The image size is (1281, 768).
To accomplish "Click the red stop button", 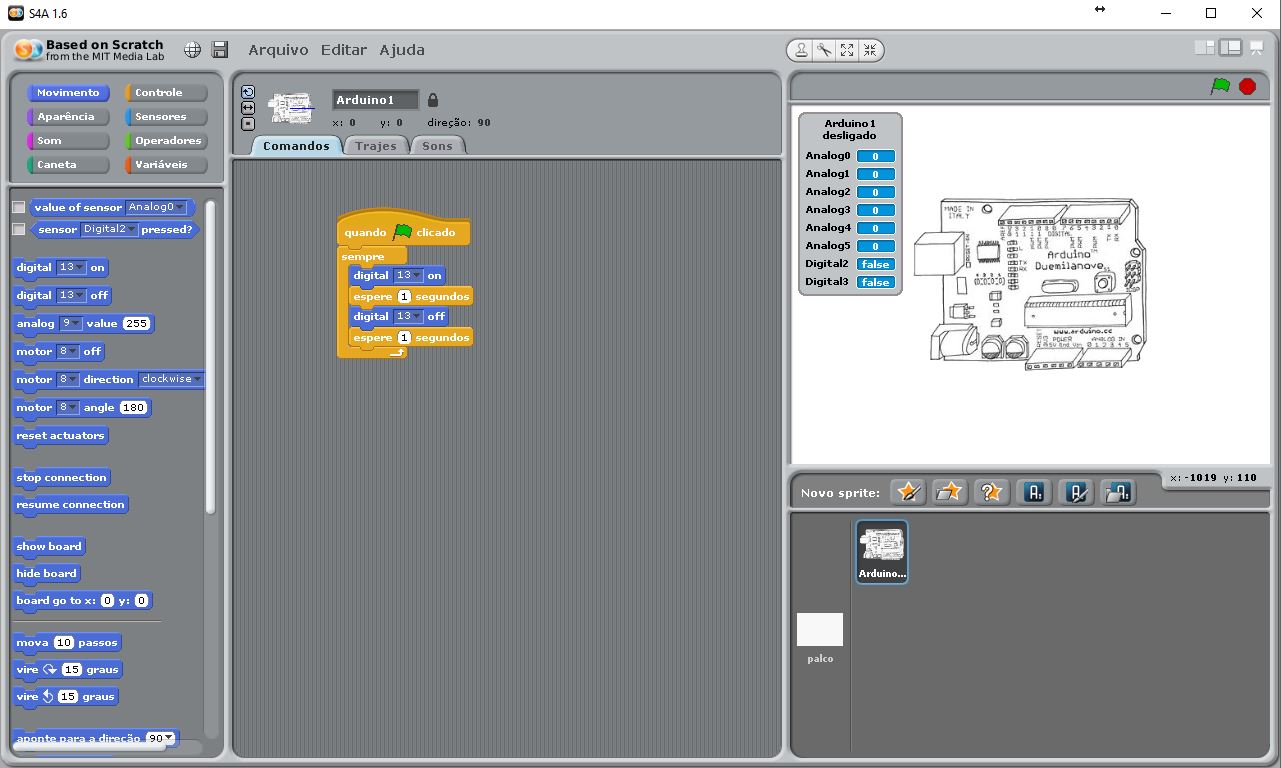I will click(x=1246, y=86).
